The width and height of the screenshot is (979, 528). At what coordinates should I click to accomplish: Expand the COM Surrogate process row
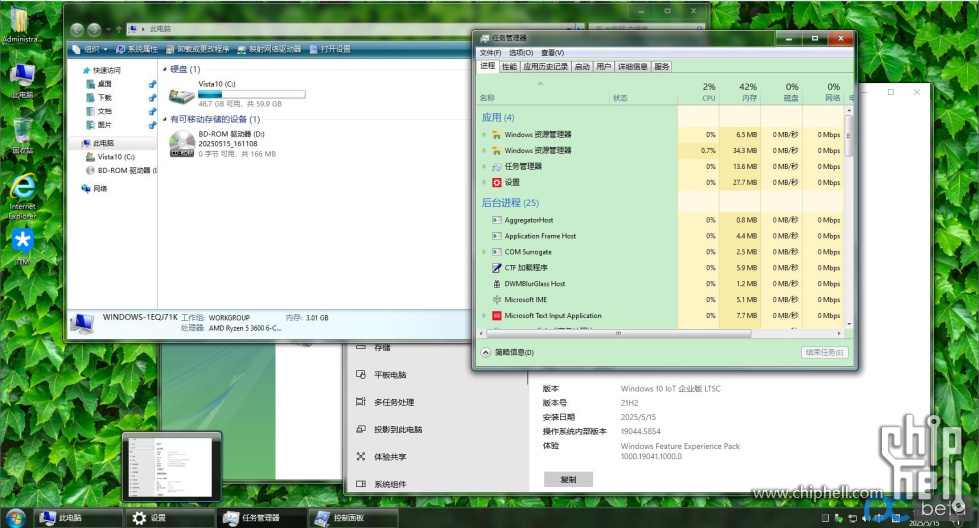[484, 252]
